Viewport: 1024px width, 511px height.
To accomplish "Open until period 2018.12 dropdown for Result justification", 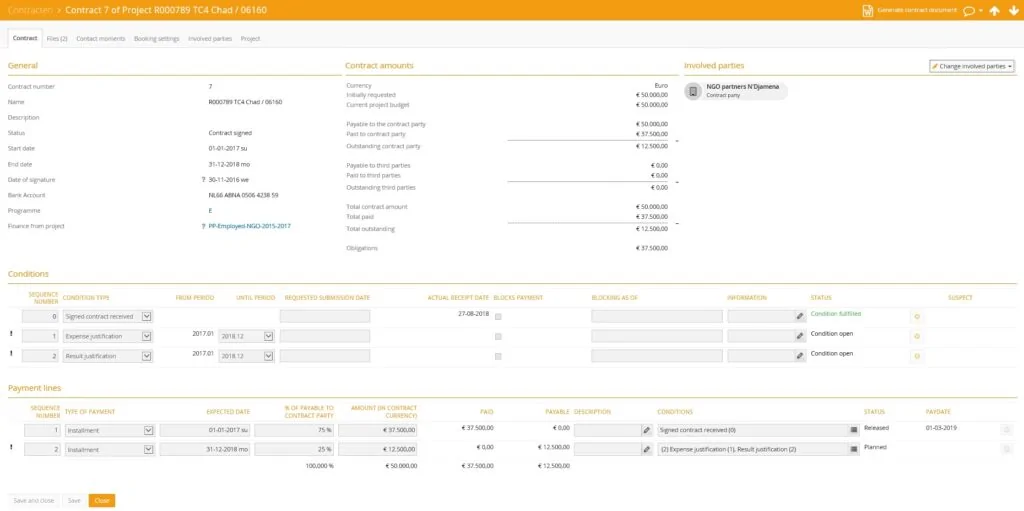I will click(268, 356).
